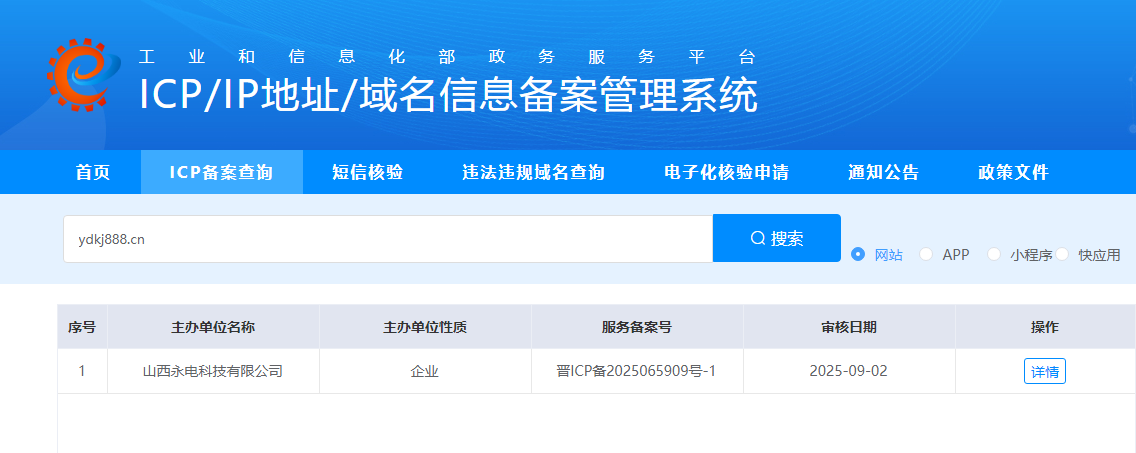Click the 主办单位名称 column header
Screen dimensions: 1136x453
tap(213, 327)
